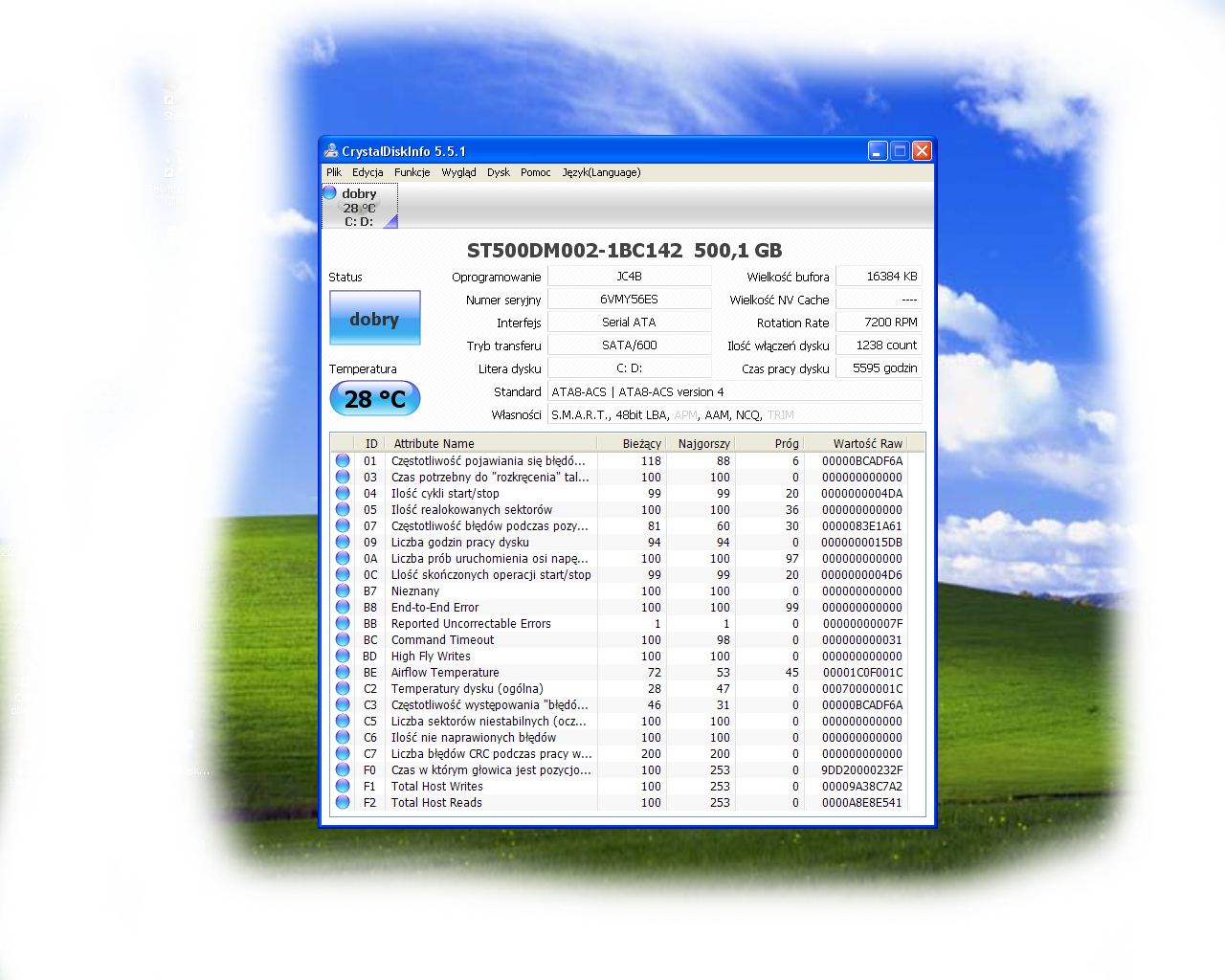The height and width of the screenshot is (980, 1225).
Task: Click the status orb for Command Timeout
Action: (x=343, y=639)
